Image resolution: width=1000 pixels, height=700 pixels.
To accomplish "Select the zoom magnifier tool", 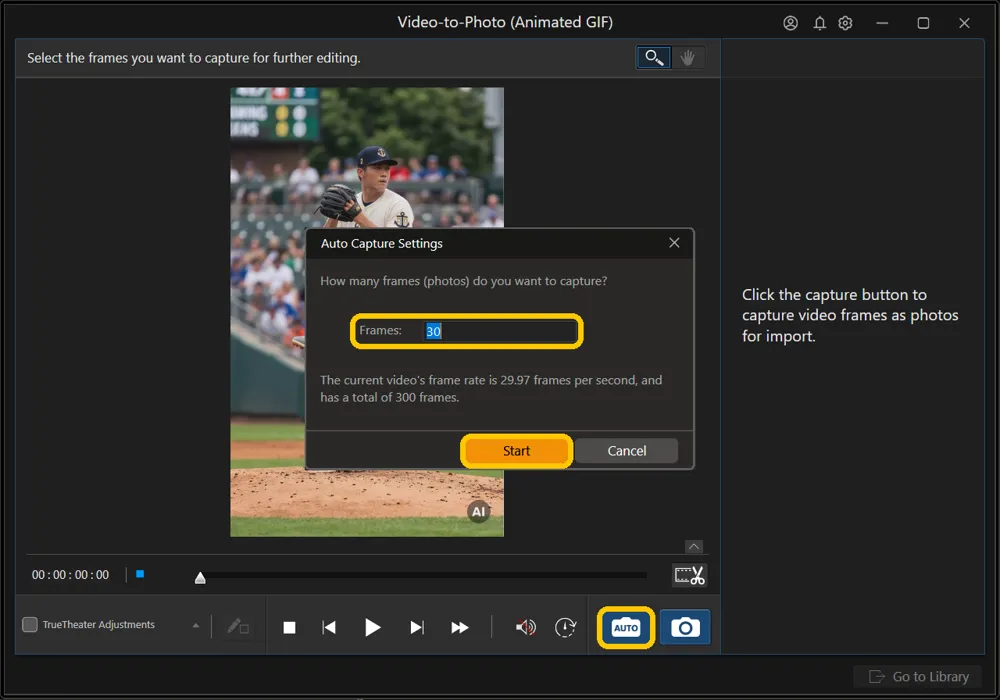I will (654, 57).
